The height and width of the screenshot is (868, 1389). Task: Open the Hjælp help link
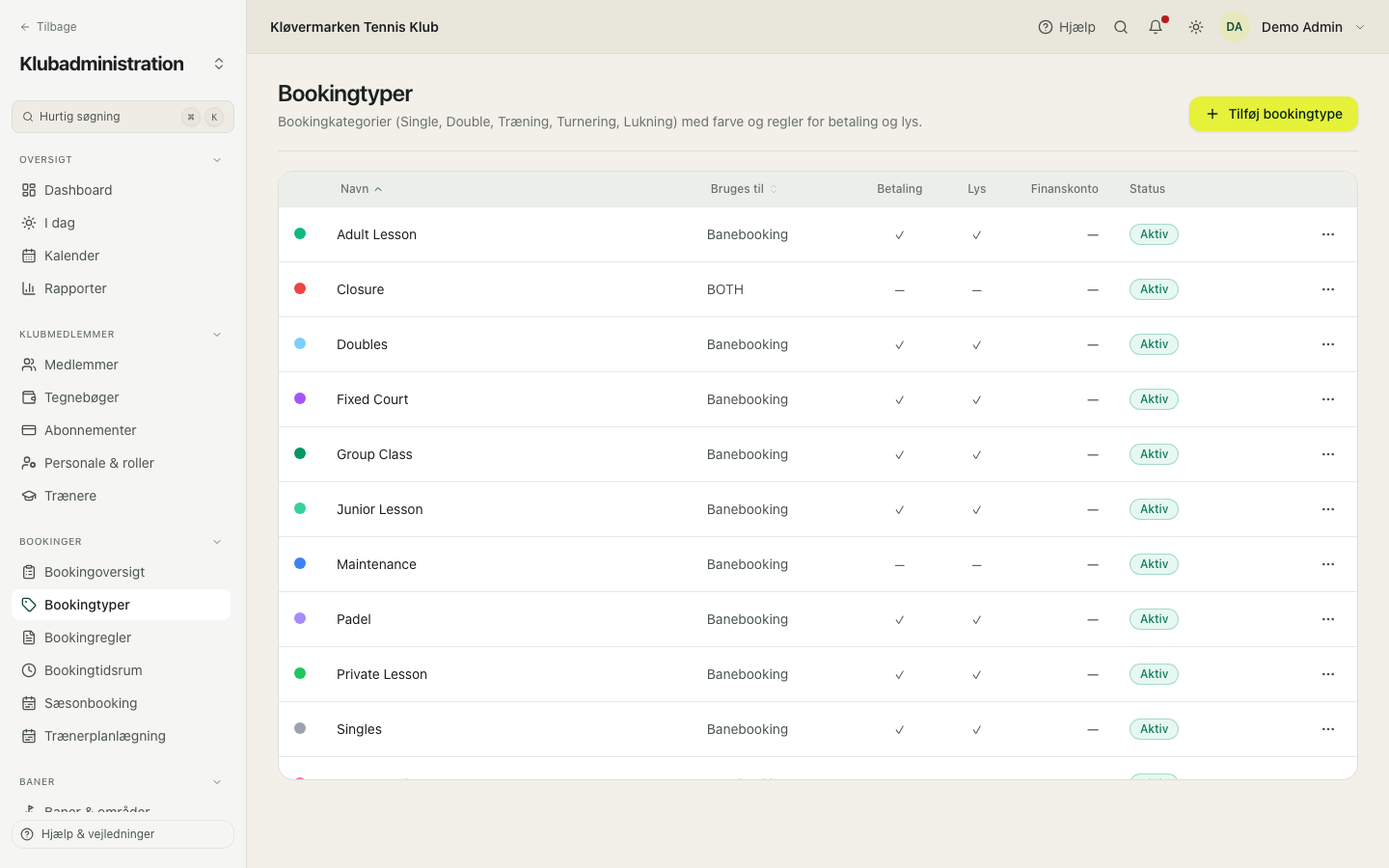(x=1067, y=27)
